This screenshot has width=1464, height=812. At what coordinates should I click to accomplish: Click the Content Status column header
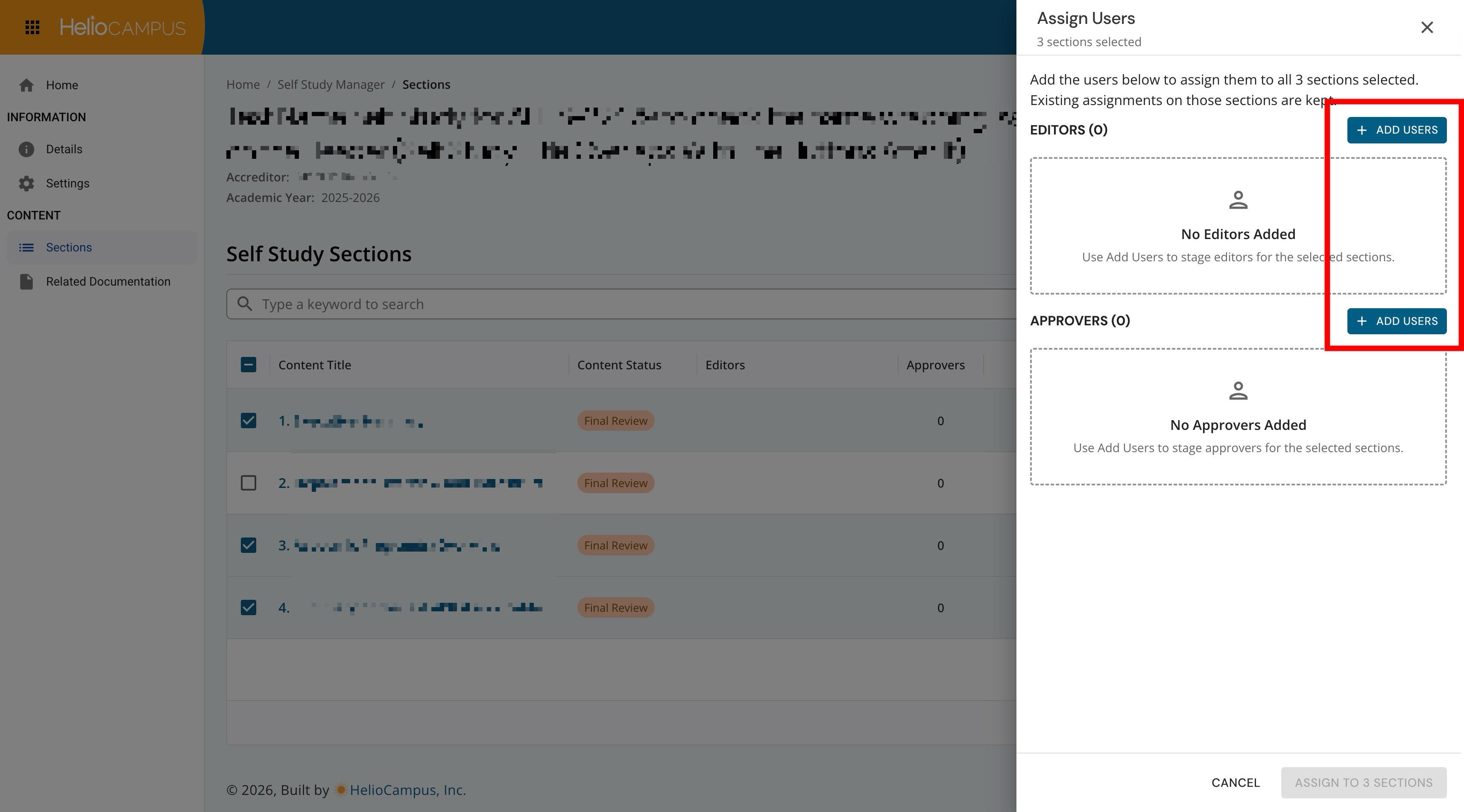pos(619,365)
